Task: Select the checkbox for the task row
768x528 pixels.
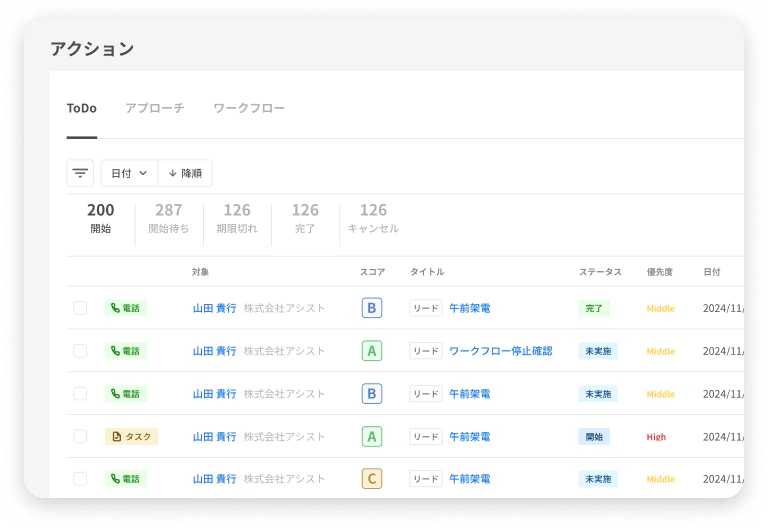Action: (x=80, y=437)
